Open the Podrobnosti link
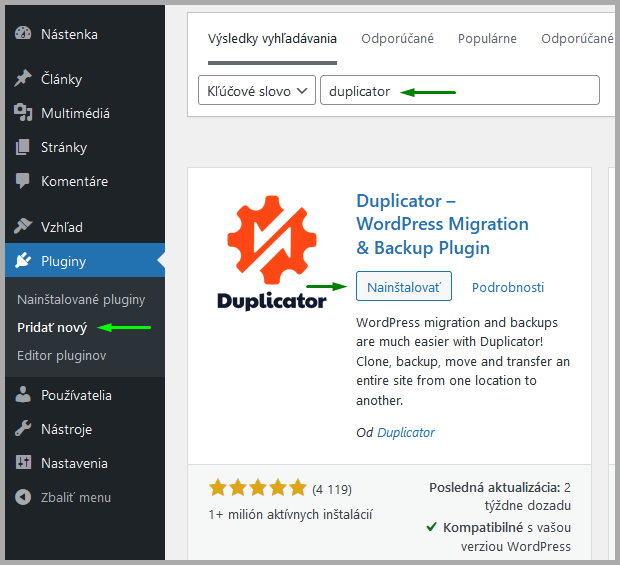This screenshot has height=565, width=620. 508,287
